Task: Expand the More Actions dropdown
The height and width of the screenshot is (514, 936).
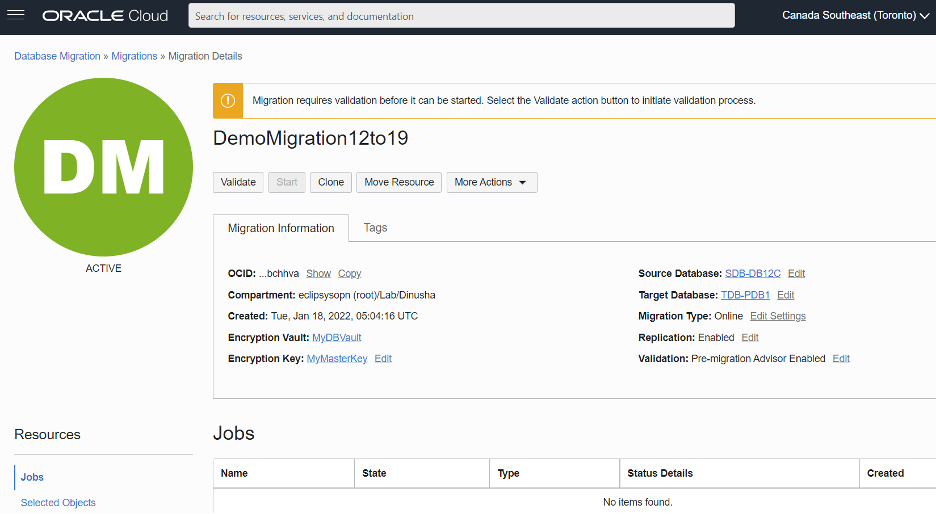Action: 492,182
